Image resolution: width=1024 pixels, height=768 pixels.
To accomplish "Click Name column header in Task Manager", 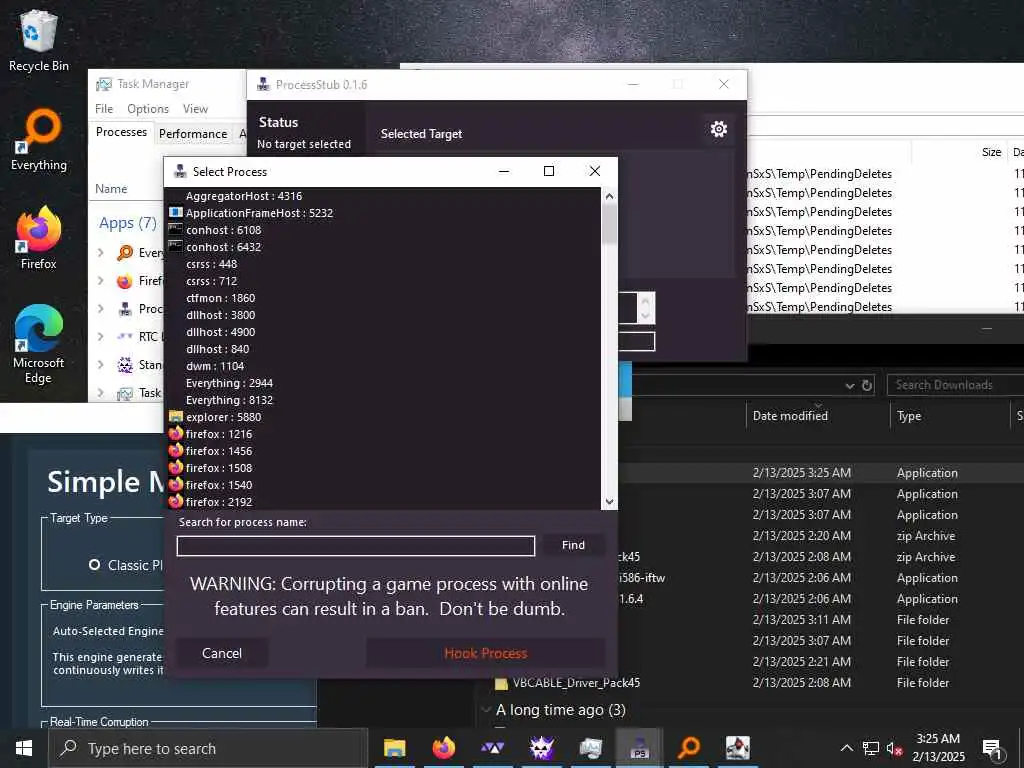I will point(111,189).
